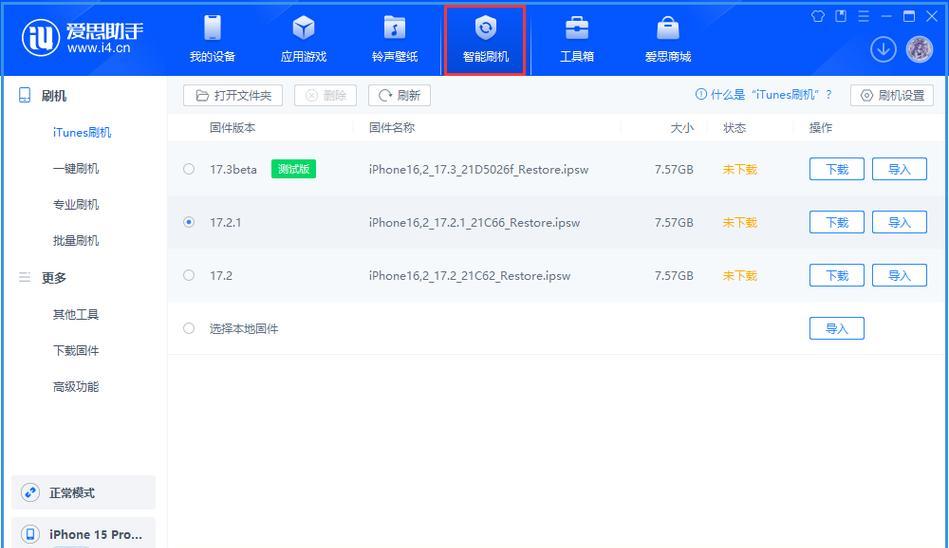
Task: Open download manager arrow icon
Action: (x=883, y=50)
